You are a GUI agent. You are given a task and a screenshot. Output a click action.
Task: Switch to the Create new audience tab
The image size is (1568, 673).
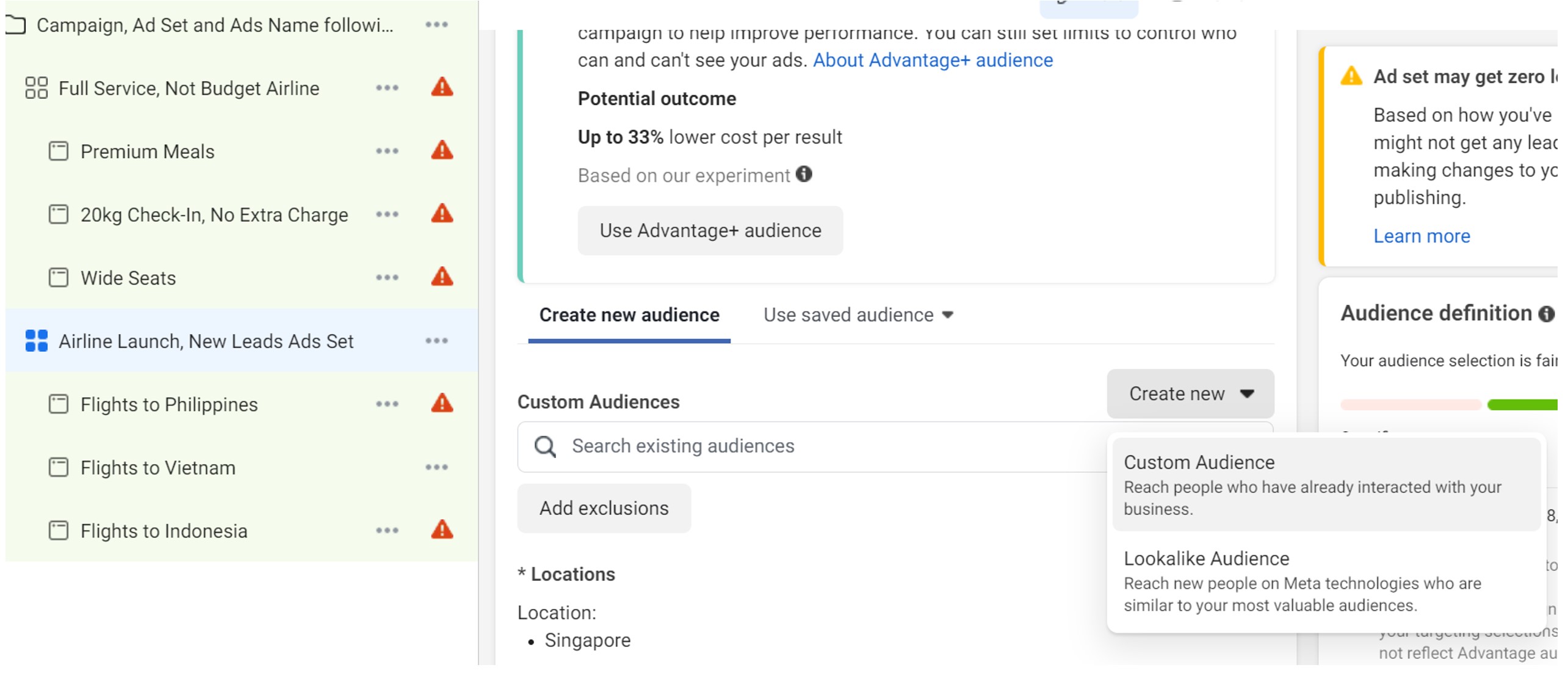629,315
